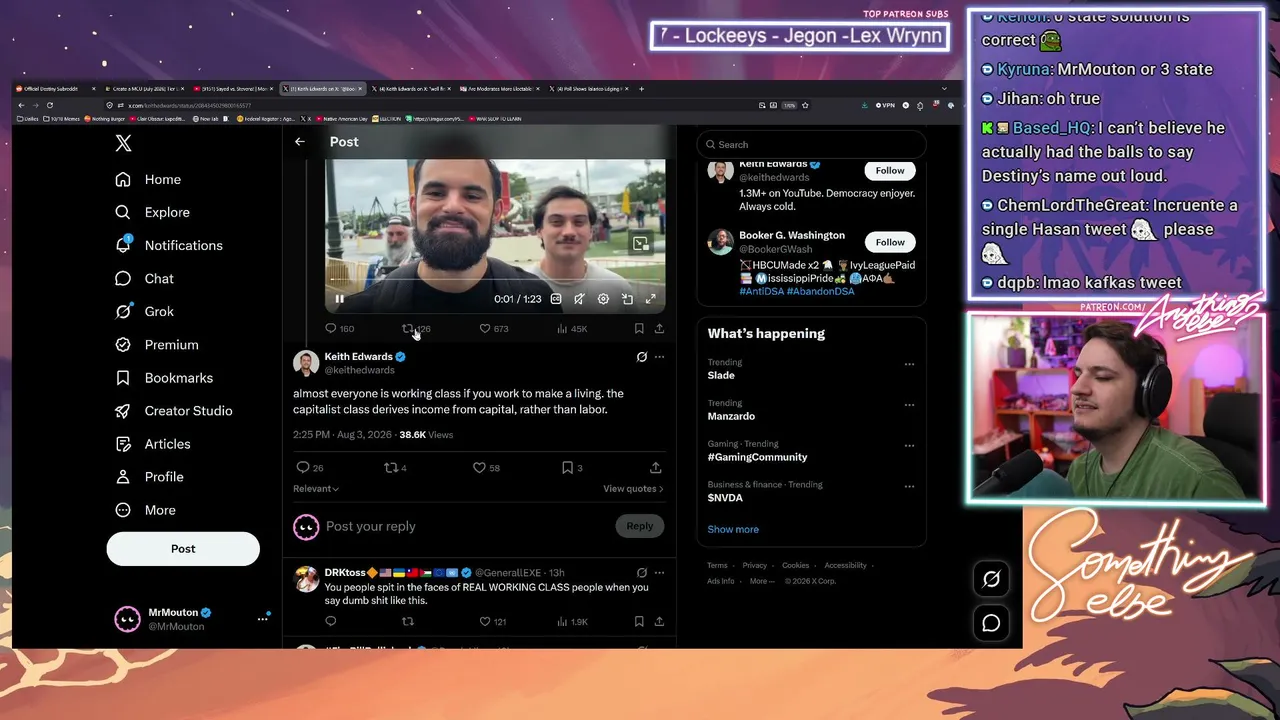The image size is (1280, 720).
Task: Switch to the Official Destiny Subreddit tab
Action: (x=57, y=89)
